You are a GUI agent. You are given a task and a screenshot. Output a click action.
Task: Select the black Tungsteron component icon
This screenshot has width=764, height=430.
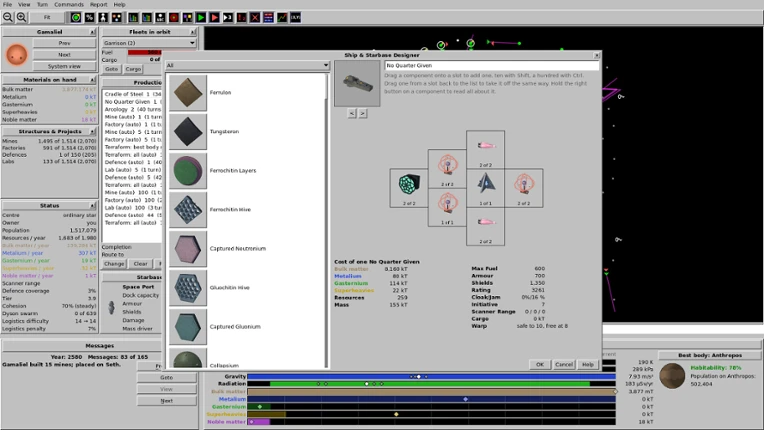coord(188,131)
